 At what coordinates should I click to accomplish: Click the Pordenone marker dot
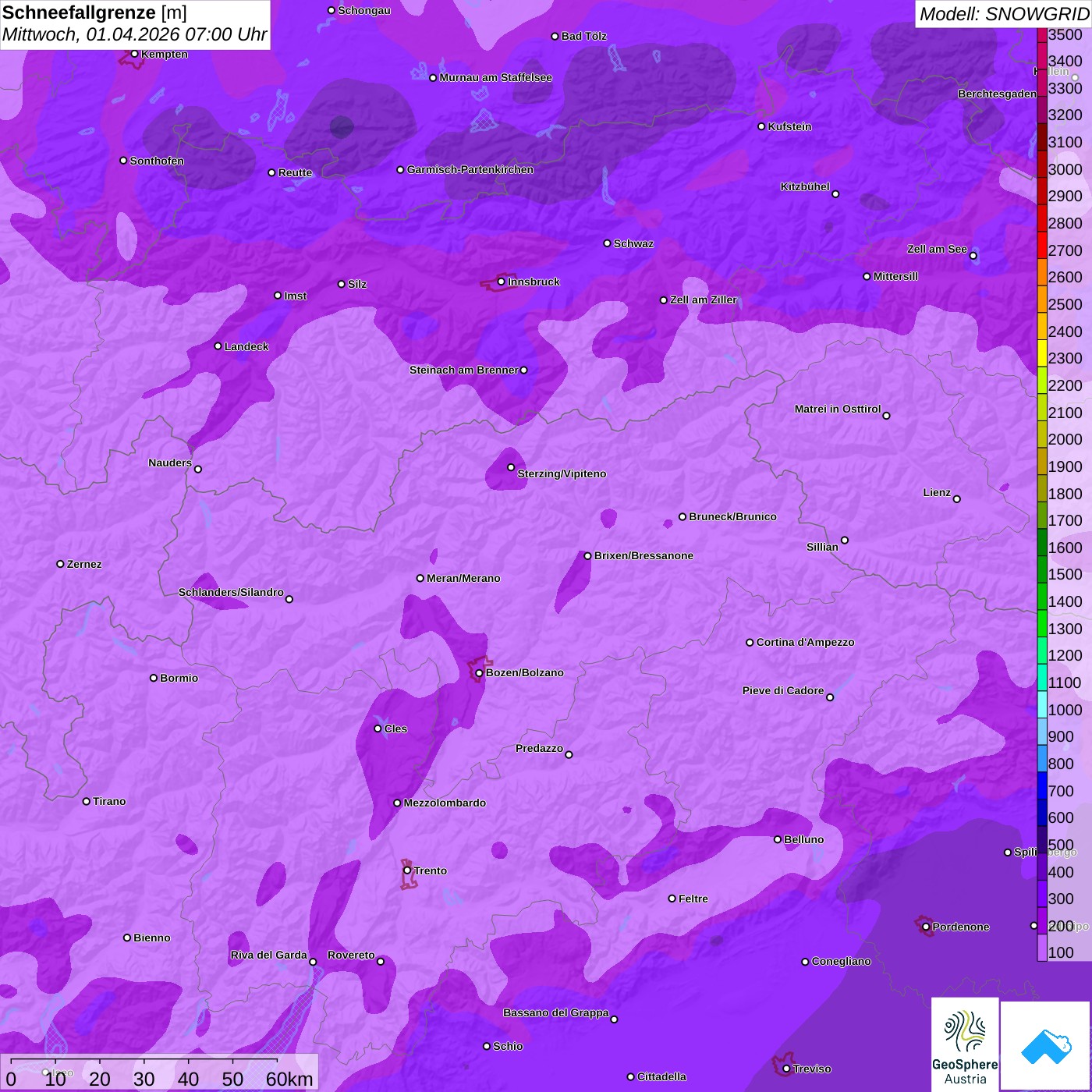point(926,927)
